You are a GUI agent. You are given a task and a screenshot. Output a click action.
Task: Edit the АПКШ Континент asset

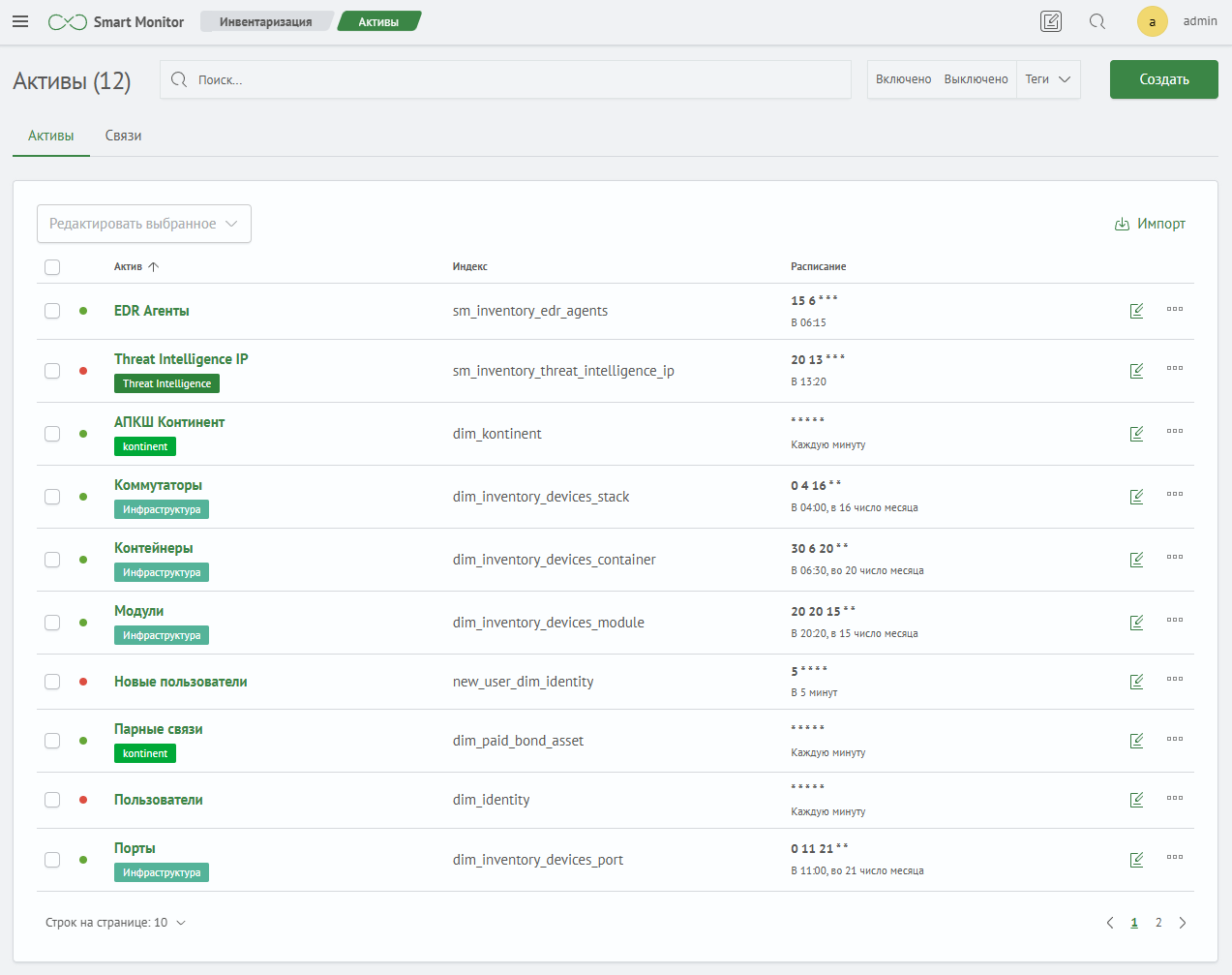[1137, 434]
